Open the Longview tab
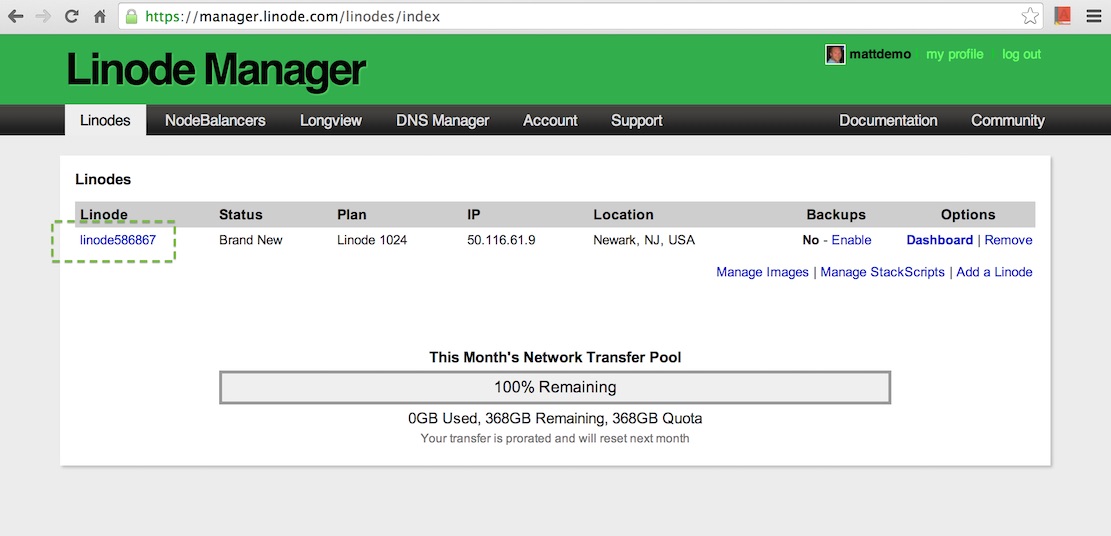 click(x=331, y=121)
